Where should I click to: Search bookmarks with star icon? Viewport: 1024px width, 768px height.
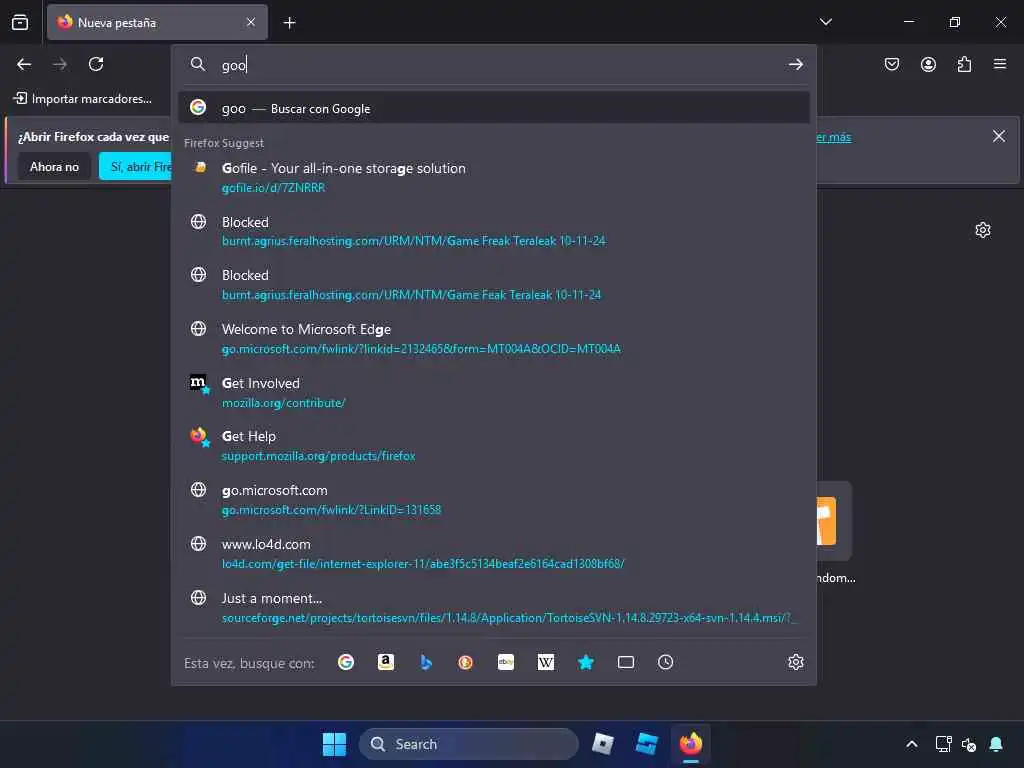tap(586, 662)
